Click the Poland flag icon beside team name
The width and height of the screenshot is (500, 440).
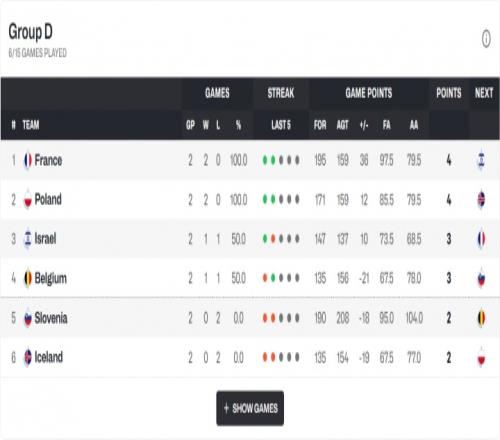pos(28,199)
